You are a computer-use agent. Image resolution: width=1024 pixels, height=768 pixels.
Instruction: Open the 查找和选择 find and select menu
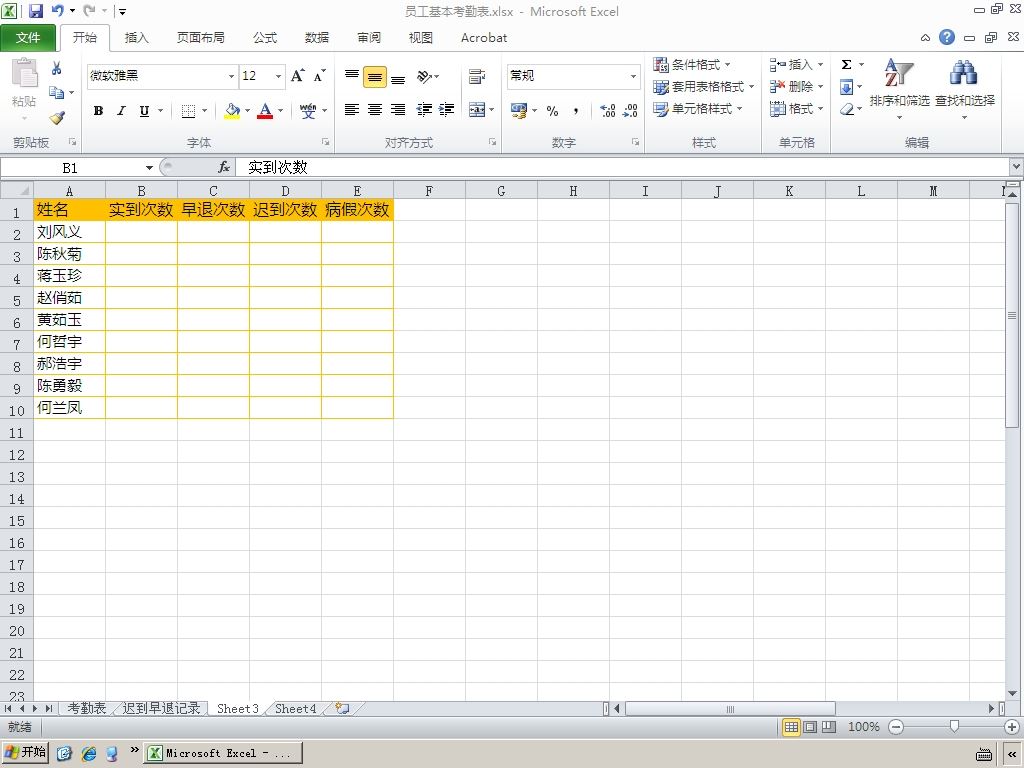pyautogui.click(x=965, y=89)
